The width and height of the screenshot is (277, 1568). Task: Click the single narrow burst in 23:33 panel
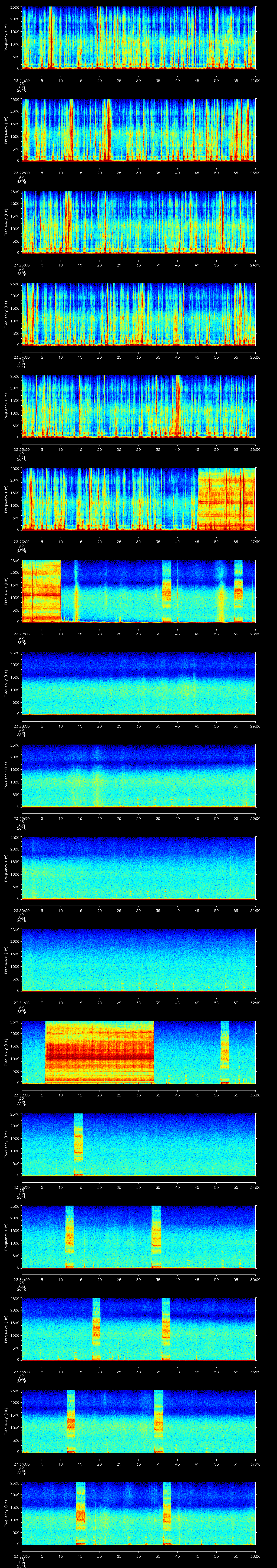[78, 1144]
